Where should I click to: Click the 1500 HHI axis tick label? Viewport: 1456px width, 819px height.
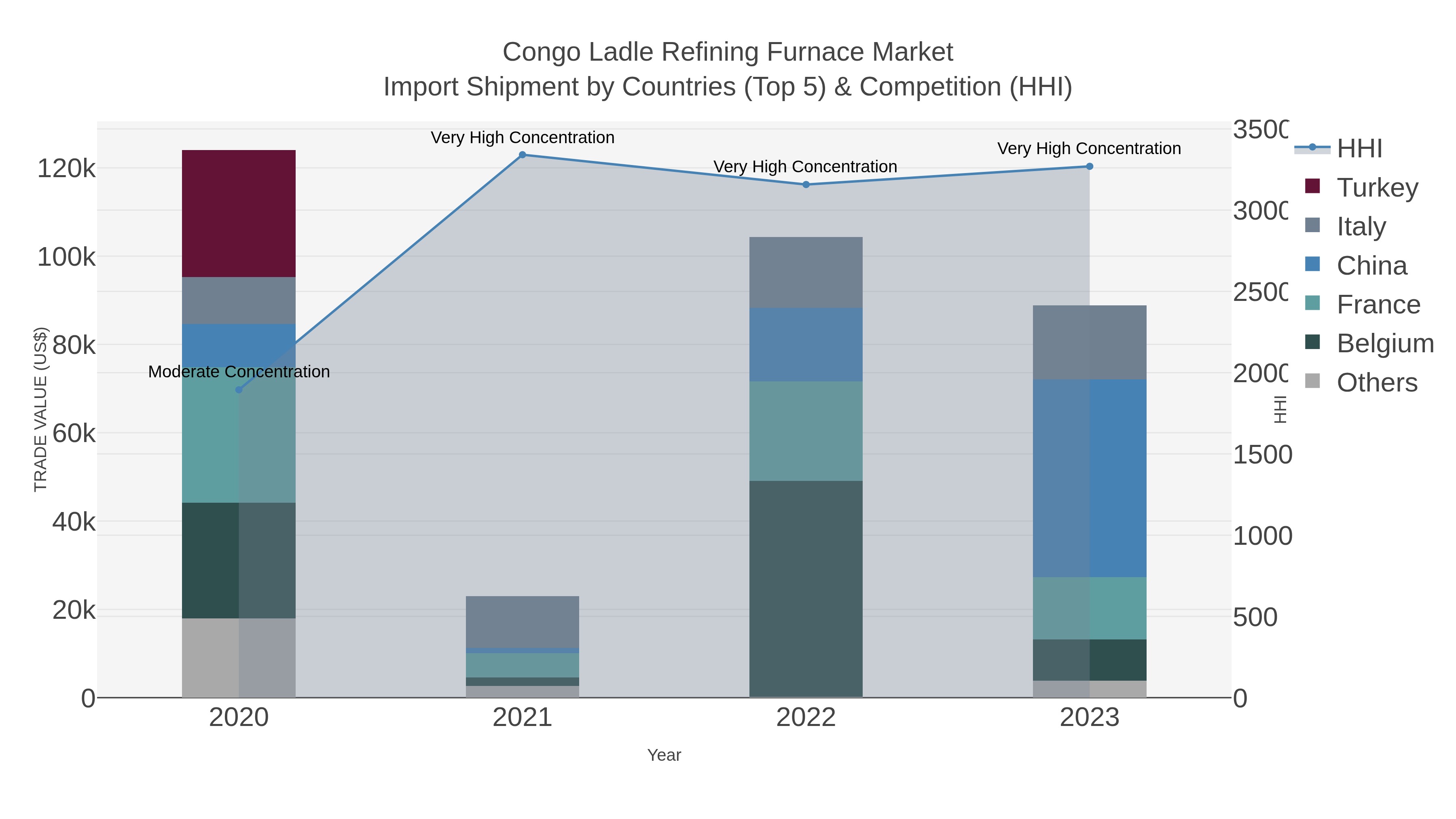(x=1262, y=455)
